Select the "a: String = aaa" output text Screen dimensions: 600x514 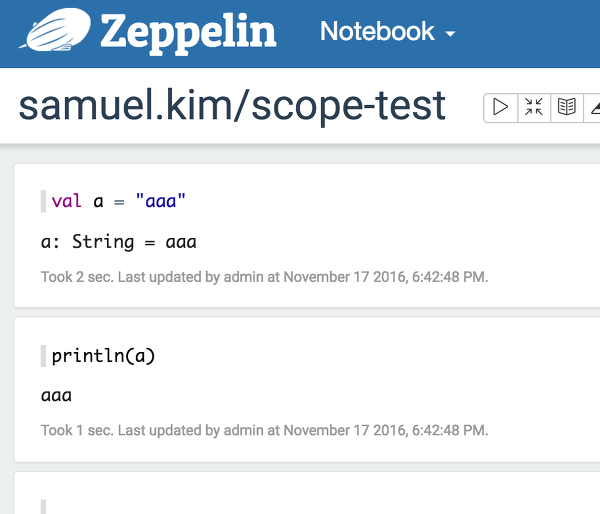coord(119,242)
